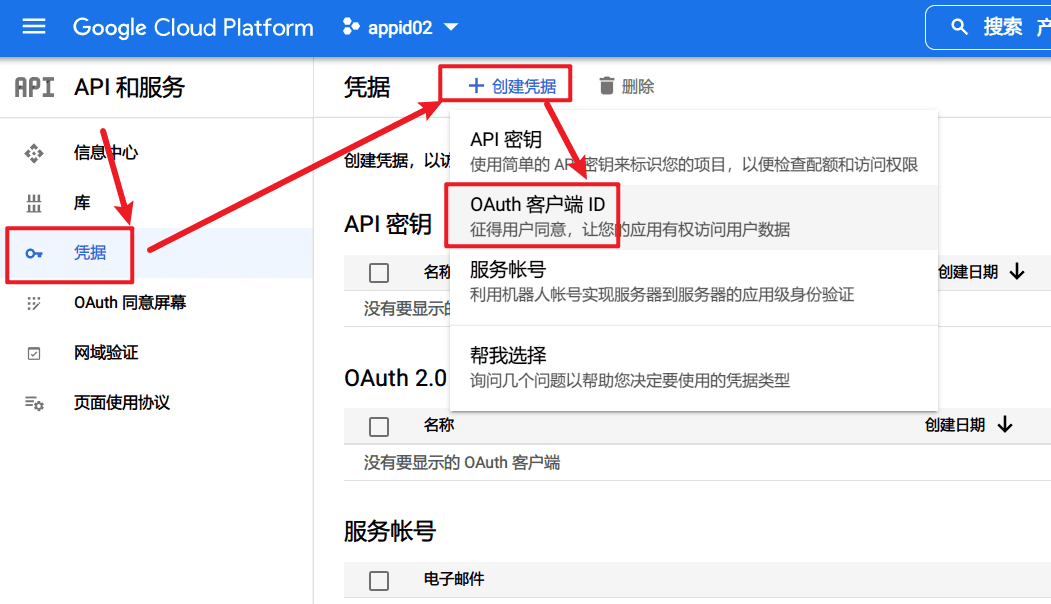The height and width of the screenshot is (604, 1051).
Task: Click the 电子邮件 column header
Action: tap(454, 579)
